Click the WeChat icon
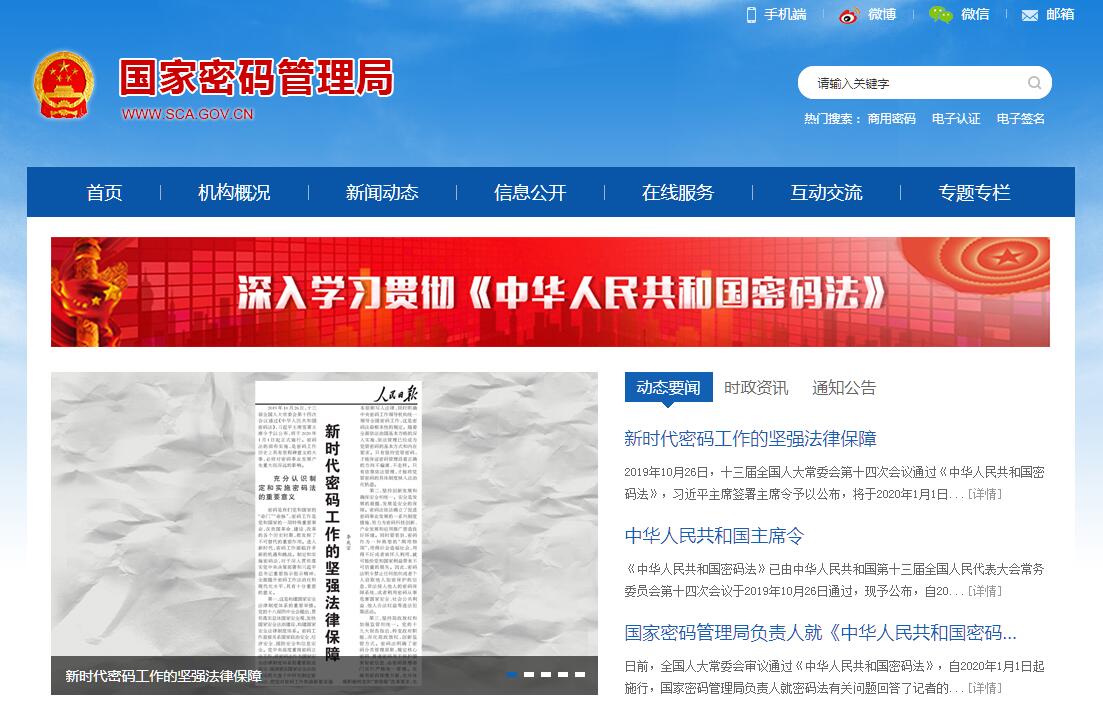 (941, 14)
